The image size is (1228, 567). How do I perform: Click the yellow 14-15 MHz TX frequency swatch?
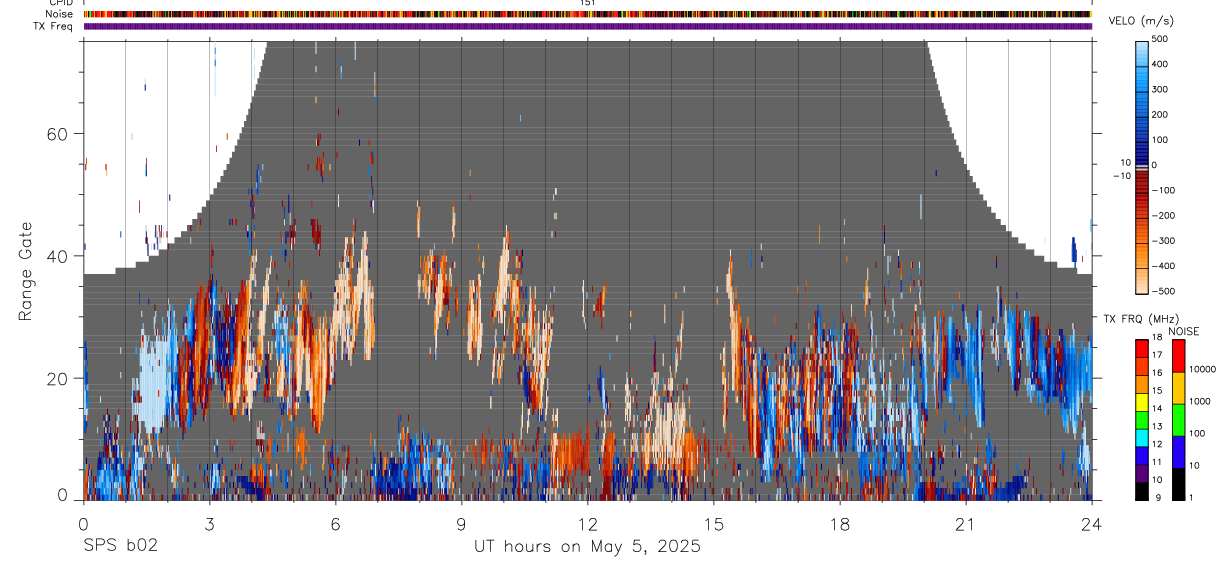pyautogui.click(x=1142, y=401)
